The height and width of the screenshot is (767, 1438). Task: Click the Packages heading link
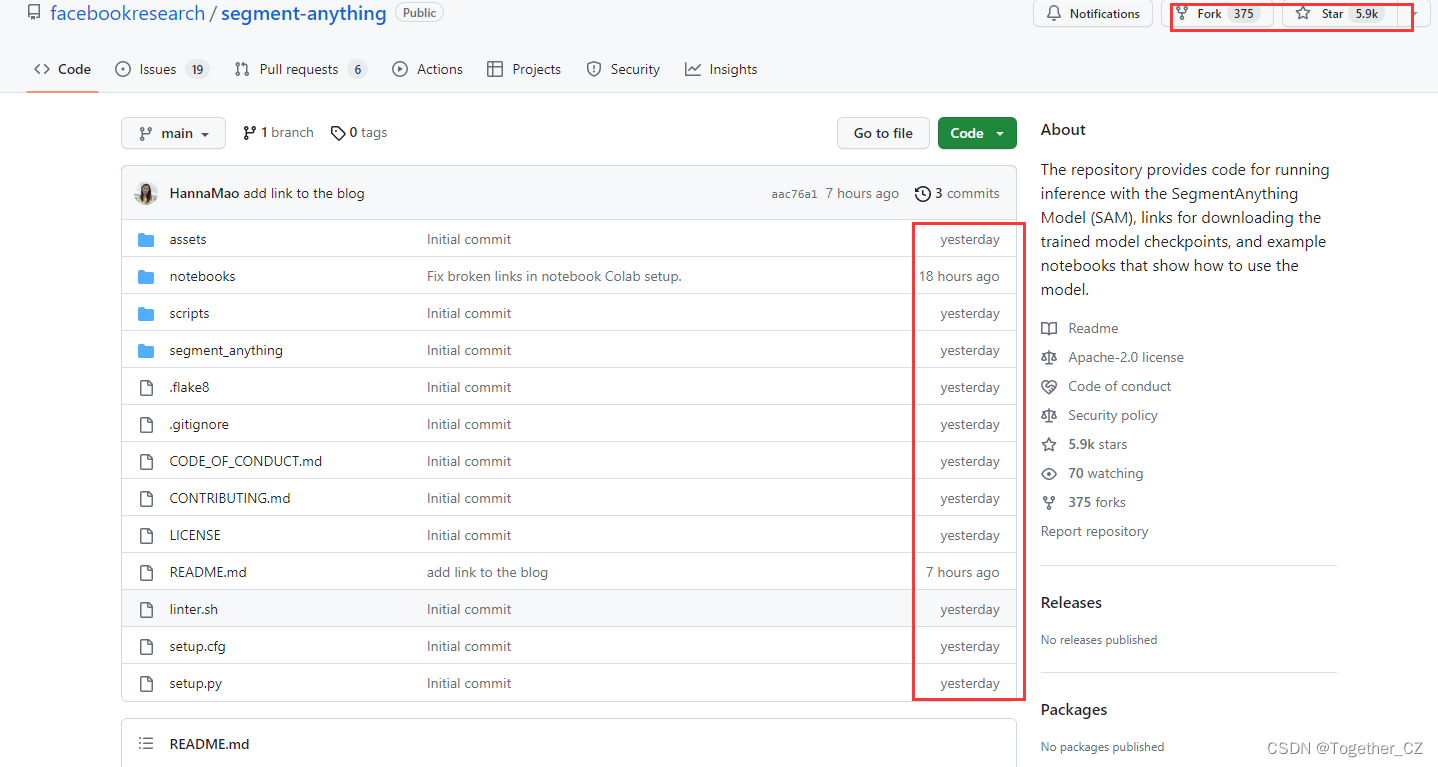point(1074,710)
